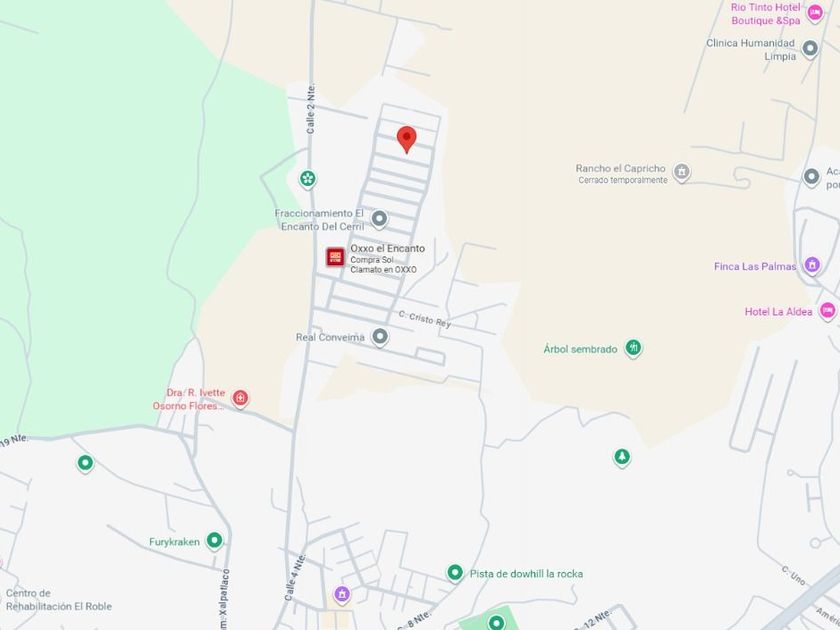Select the Hotel La Aldea label
The image size is (840, 630).
pos(778,312)
